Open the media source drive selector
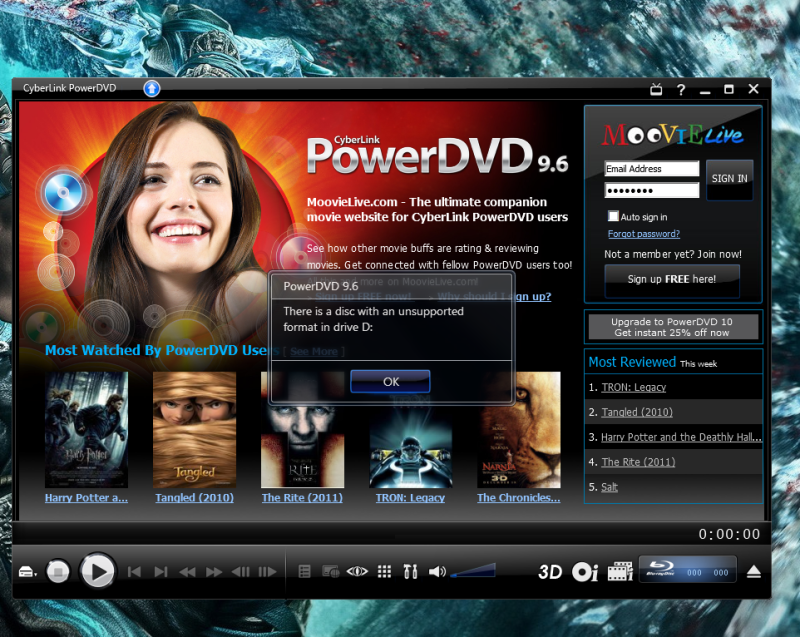This screenshot has height=637, width=800. click(28, 572)
